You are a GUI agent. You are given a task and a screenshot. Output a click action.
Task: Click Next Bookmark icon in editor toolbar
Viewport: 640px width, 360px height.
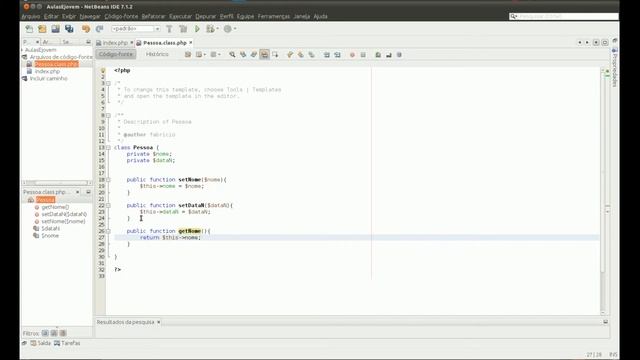300,54
